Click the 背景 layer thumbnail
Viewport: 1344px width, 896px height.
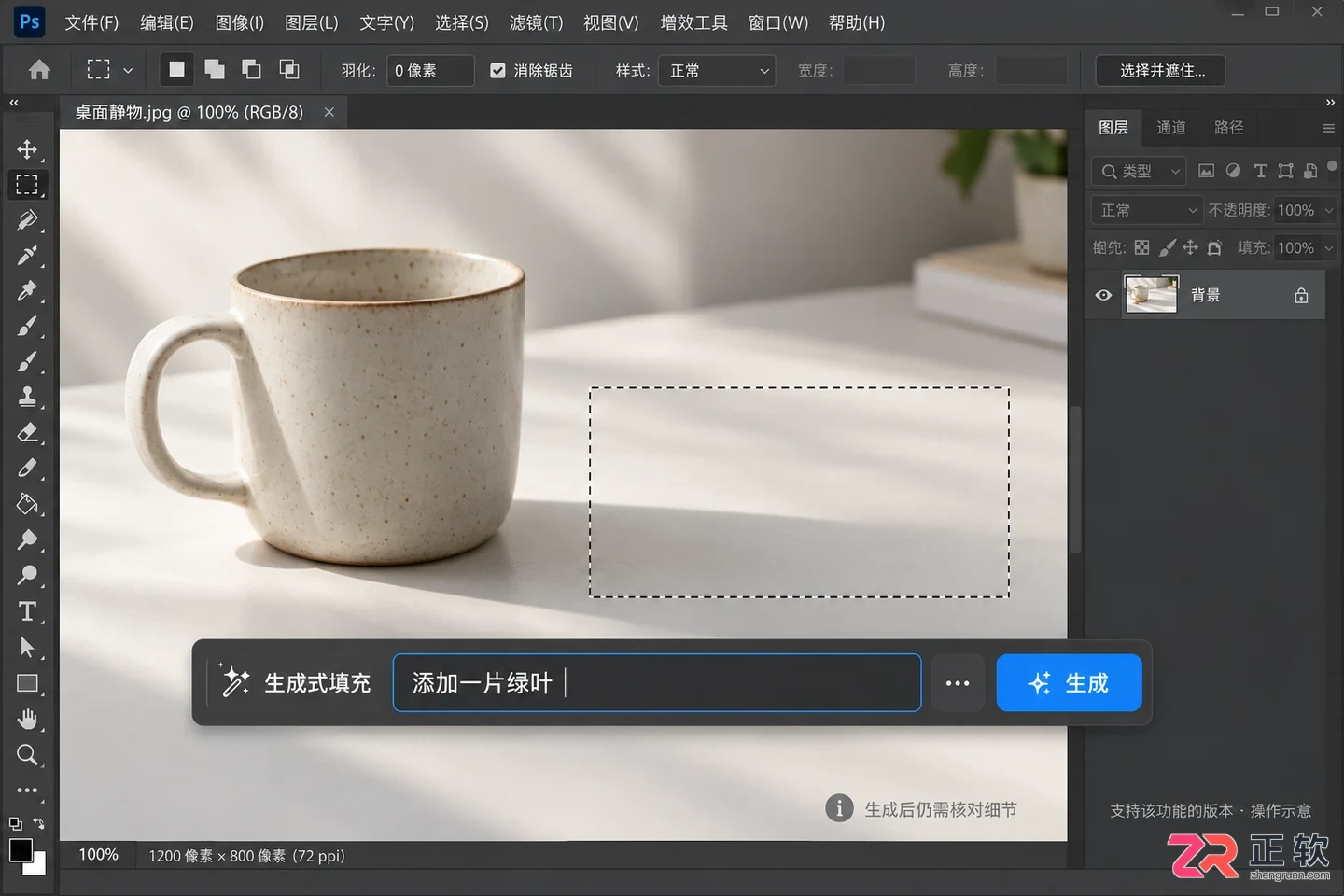1150,294
